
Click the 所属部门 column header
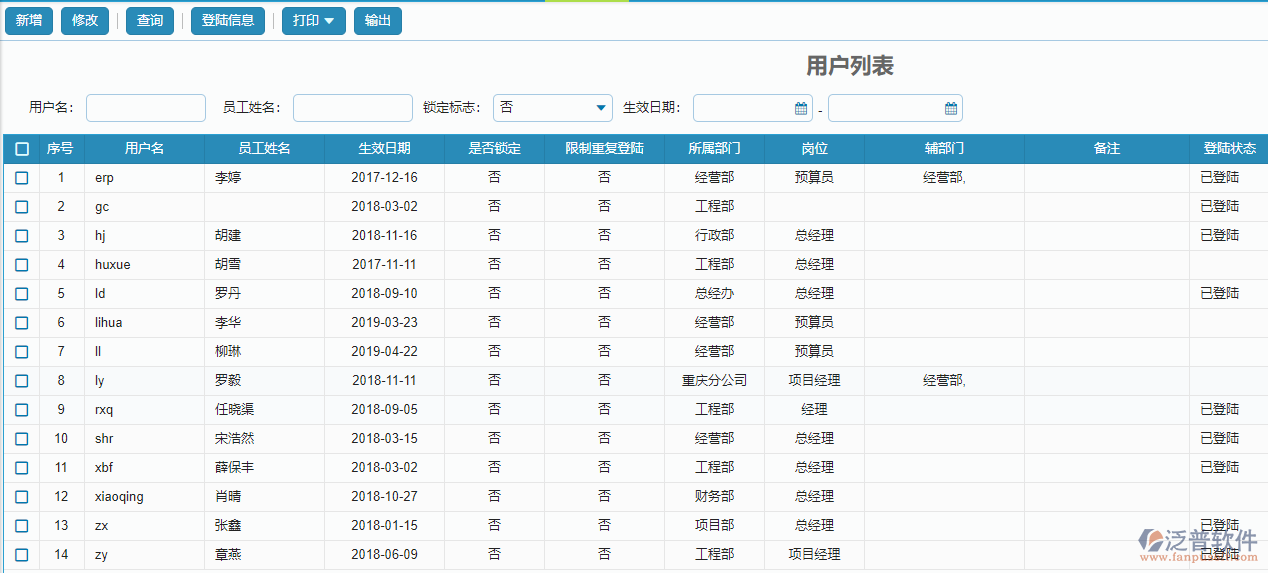tap(715, 149)
